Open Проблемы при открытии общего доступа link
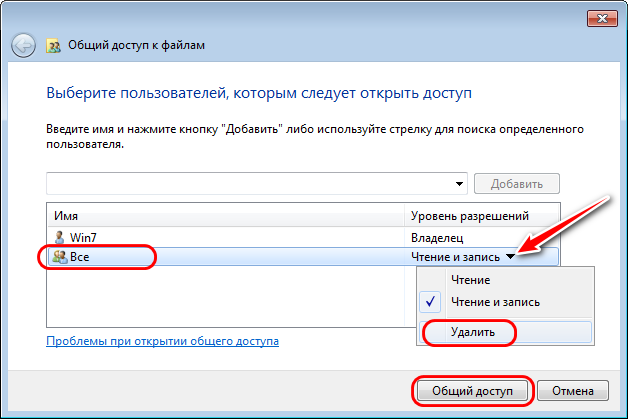 point(163,341)
